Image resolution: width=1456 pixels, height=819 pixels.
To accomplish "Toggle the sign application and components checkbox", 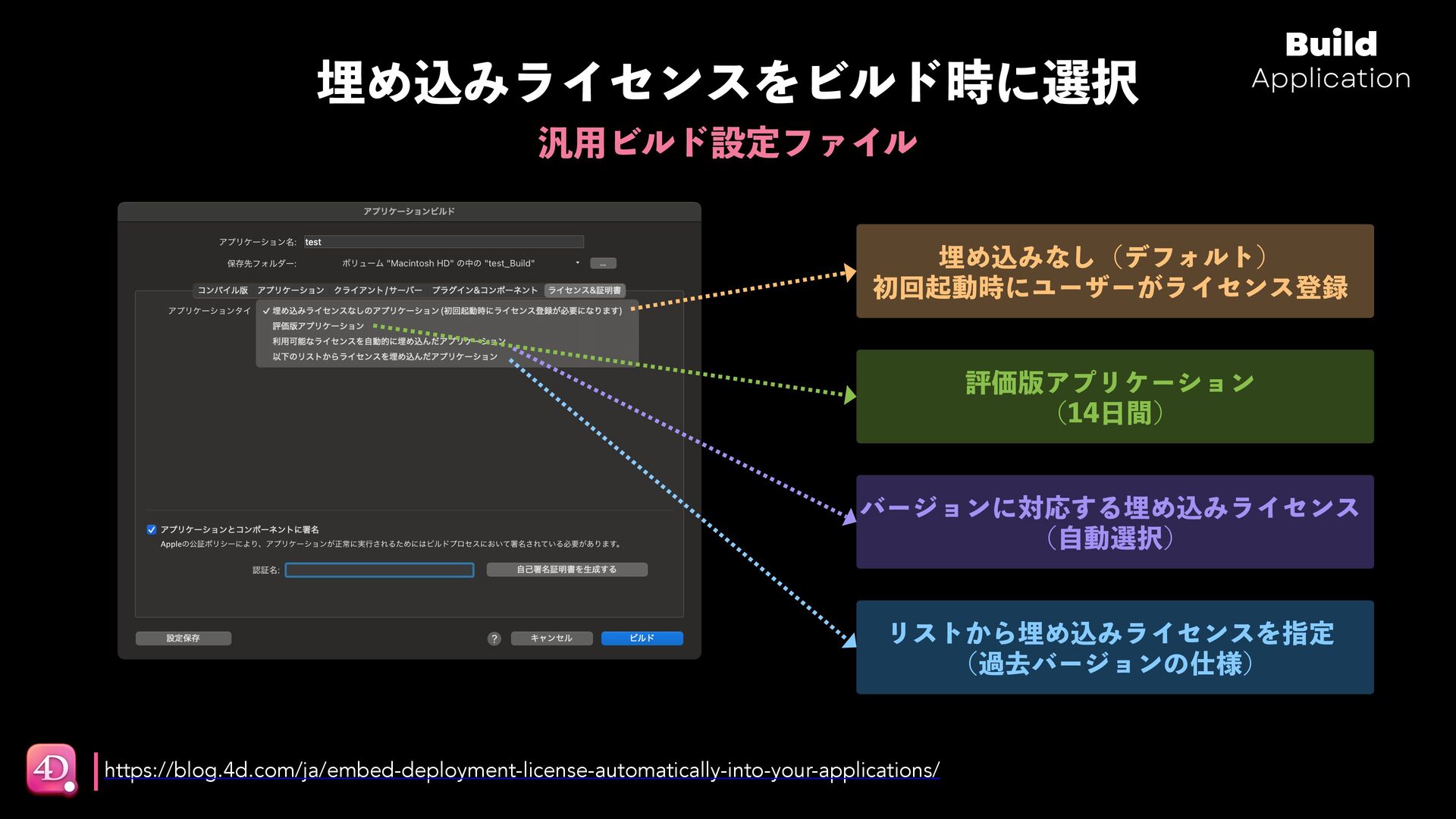I will click(152, 529).
